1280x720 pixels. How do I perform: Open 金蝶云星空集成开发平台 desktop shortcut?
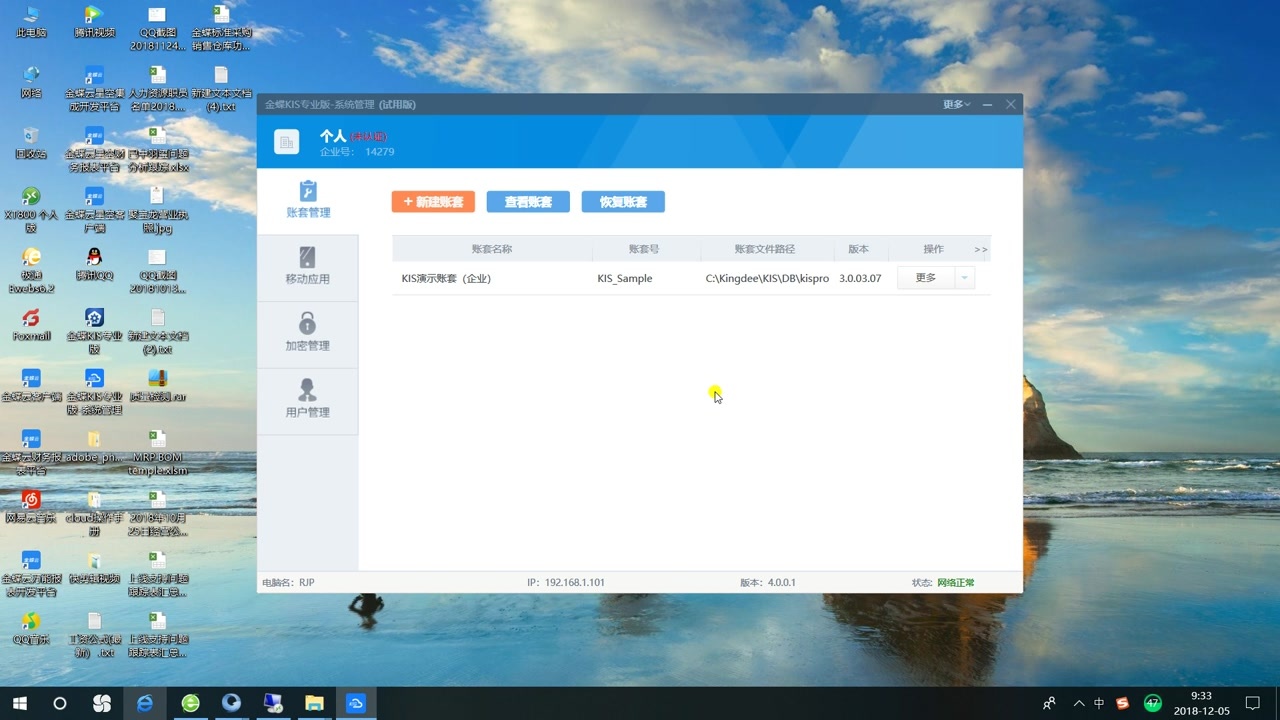[94, 88]
